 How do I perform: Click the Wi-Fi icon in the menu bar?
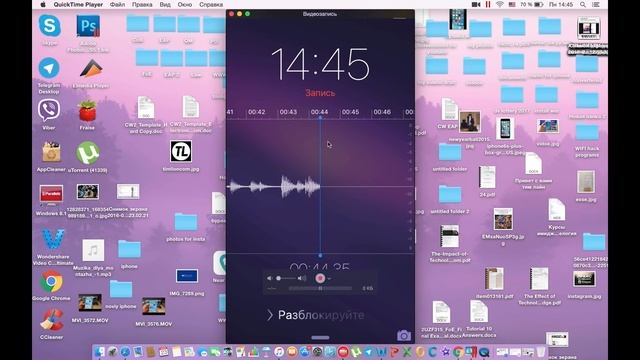pyautogui.click(x=500, y=4)
